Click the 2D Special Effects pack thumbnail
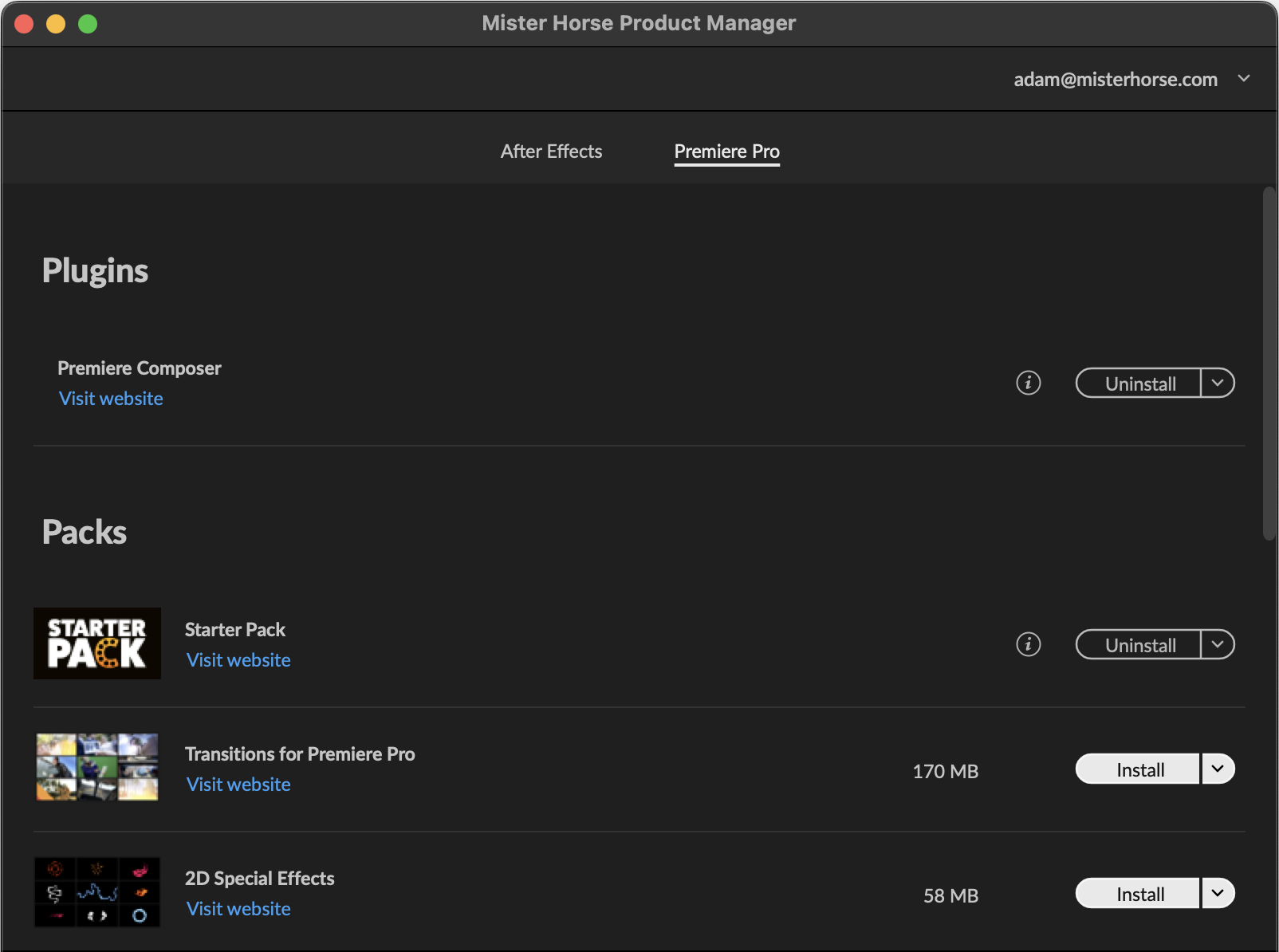Viewport: 1279px width, 952px height. coord(96,892)
